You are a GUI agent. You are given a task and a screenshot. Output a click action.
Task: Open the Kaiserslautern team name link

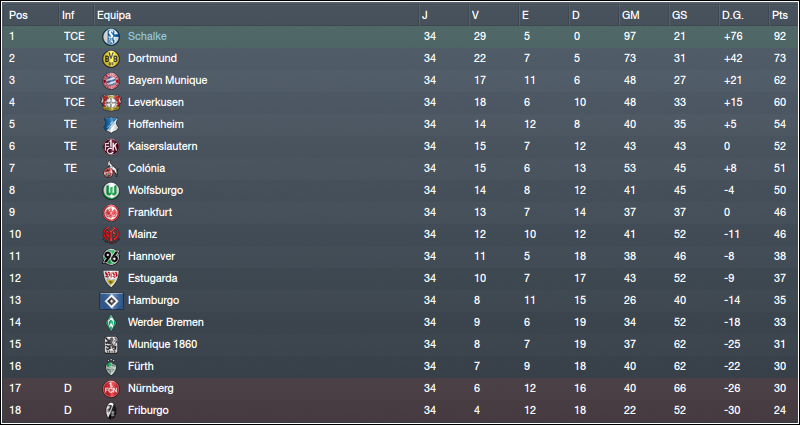pos(163,146)
